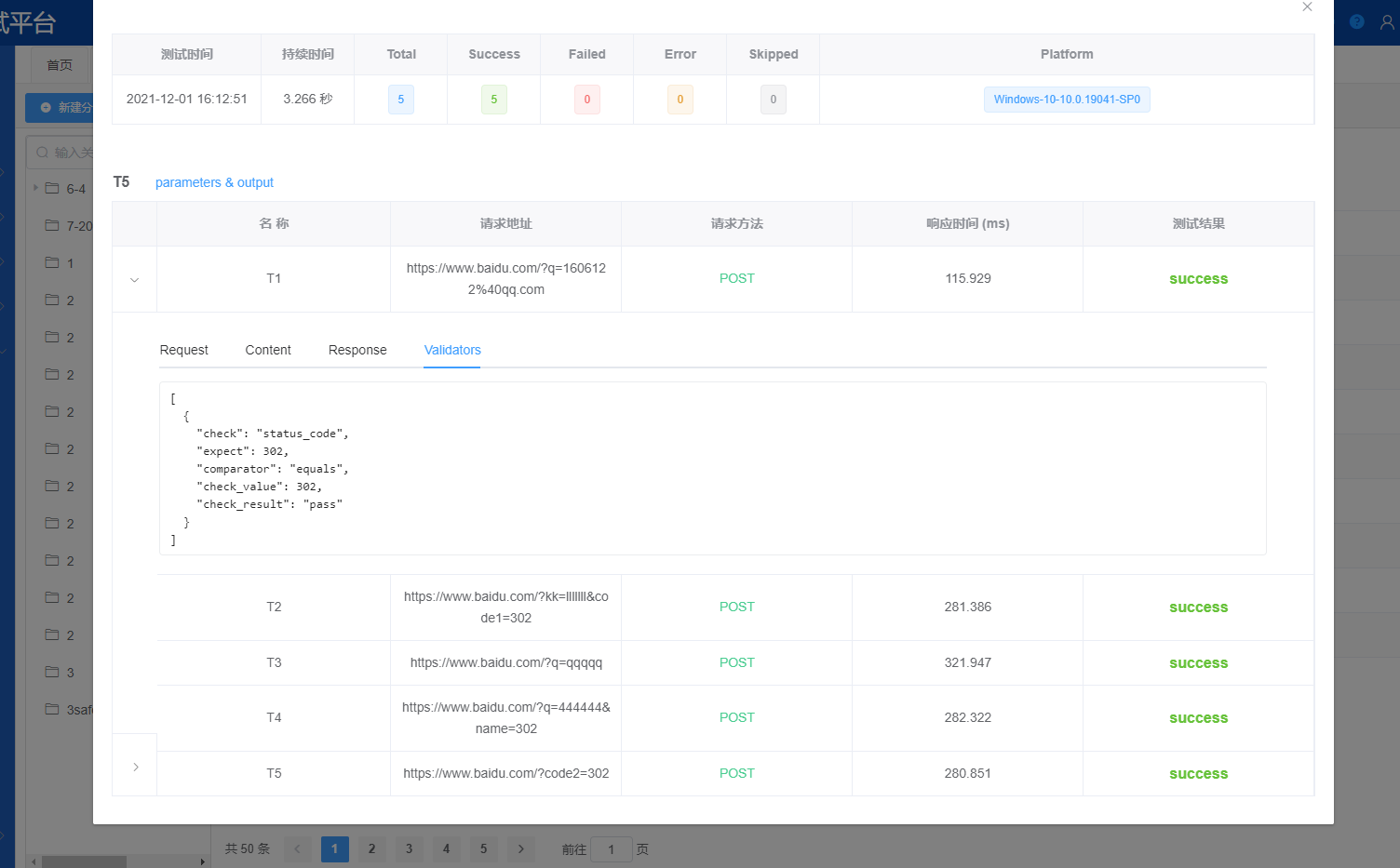The image size is (1400, 868).
Task: Click the T5 success result
Action: click(1199, 774)
